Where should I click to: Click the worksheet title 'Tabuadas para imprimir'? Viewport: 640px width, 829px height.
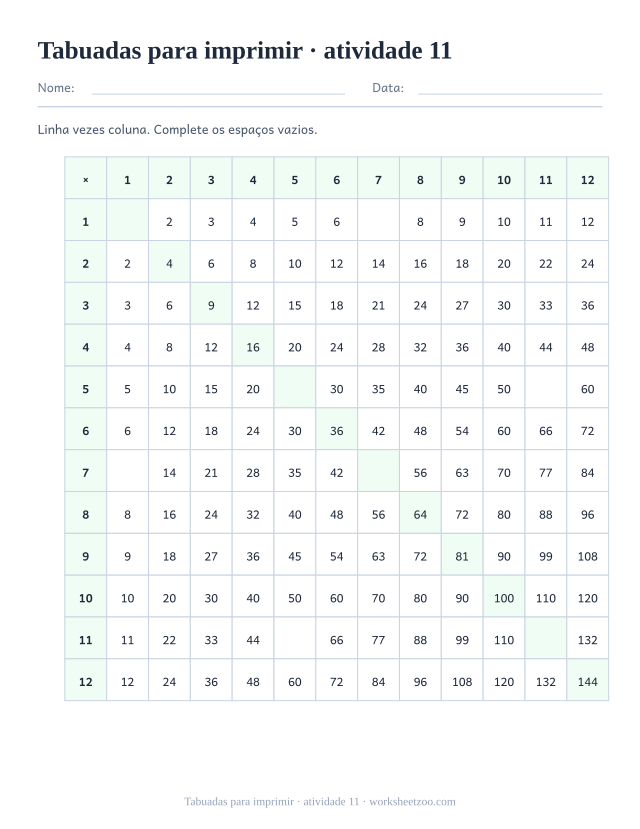click(170, 51)
